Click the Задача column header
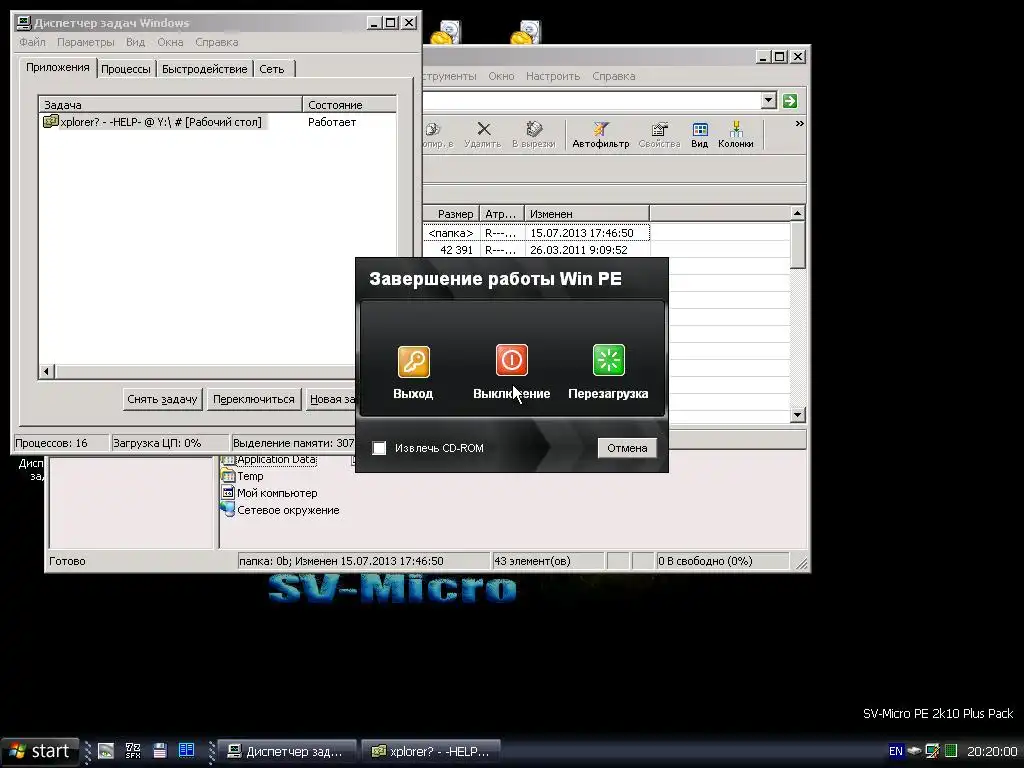 tap(170, 104)
